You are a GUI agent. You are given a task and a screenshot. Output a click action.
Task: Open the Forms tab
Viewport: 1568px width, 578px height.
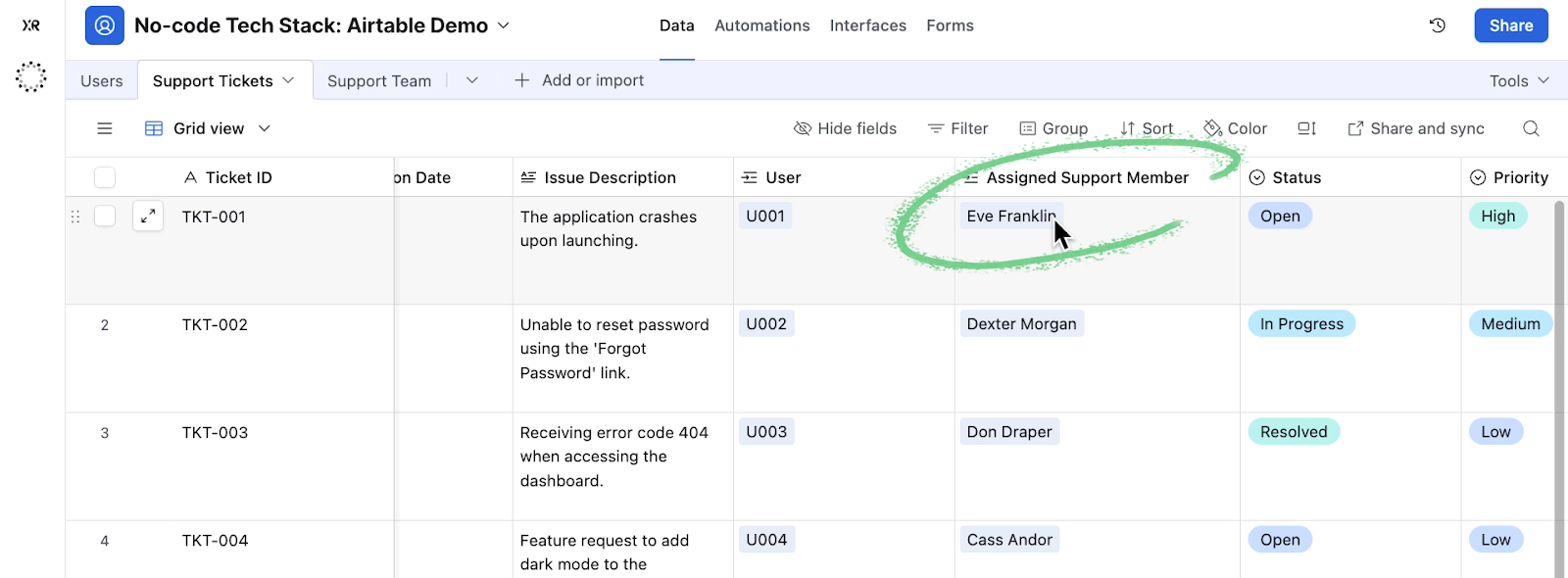[x=951, y=25]
